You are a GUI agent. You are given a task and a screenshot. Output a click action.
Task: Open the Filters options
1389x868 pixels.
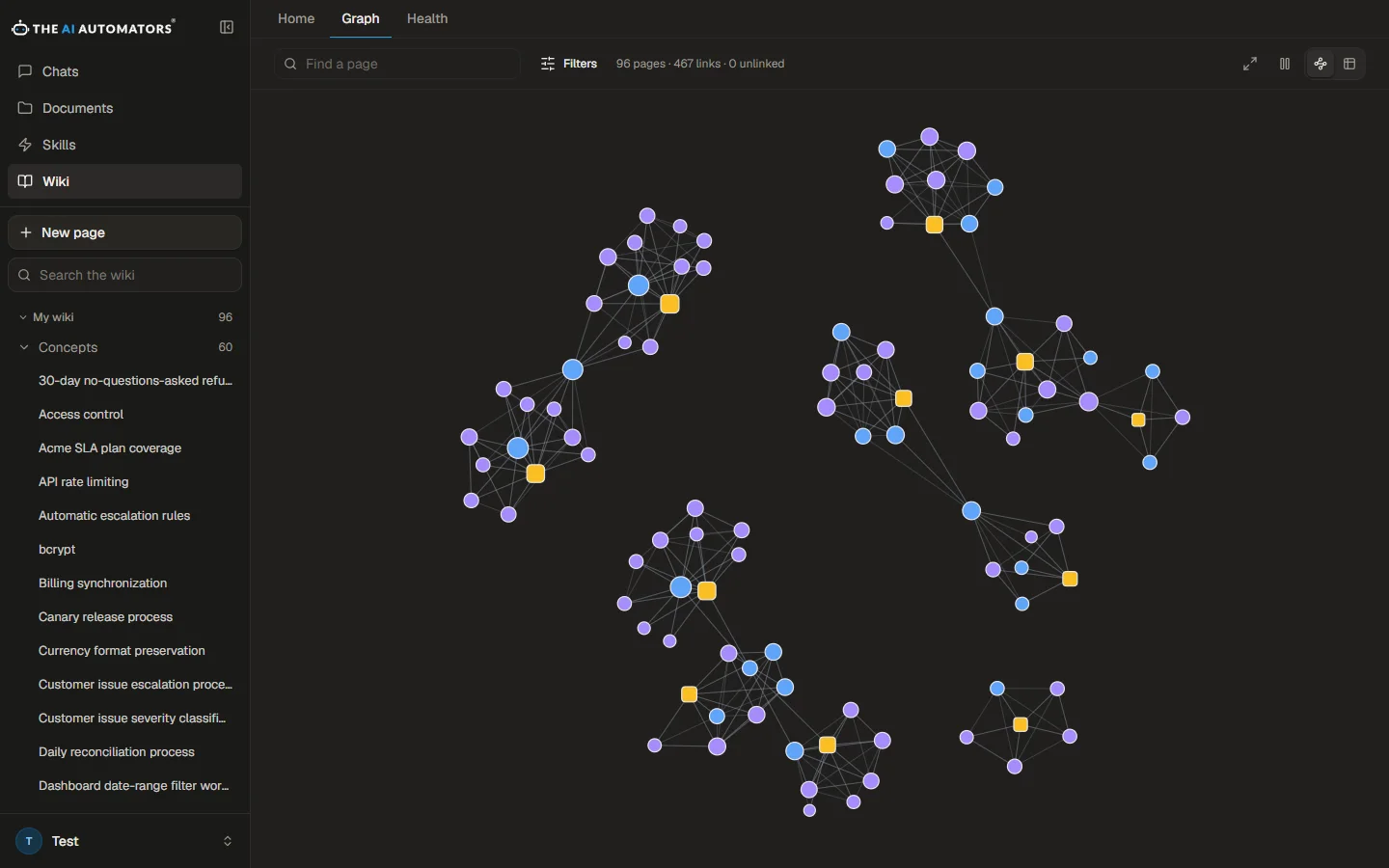[x=569, y=64]
